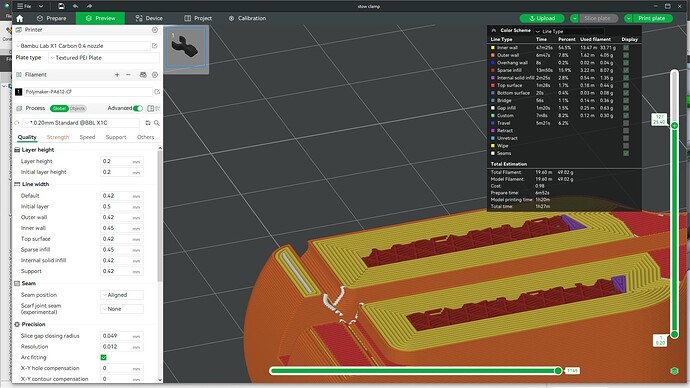The width and height of the screenshot is (690, 388).
Task: Undo the last action
Action: pos(75,6)
